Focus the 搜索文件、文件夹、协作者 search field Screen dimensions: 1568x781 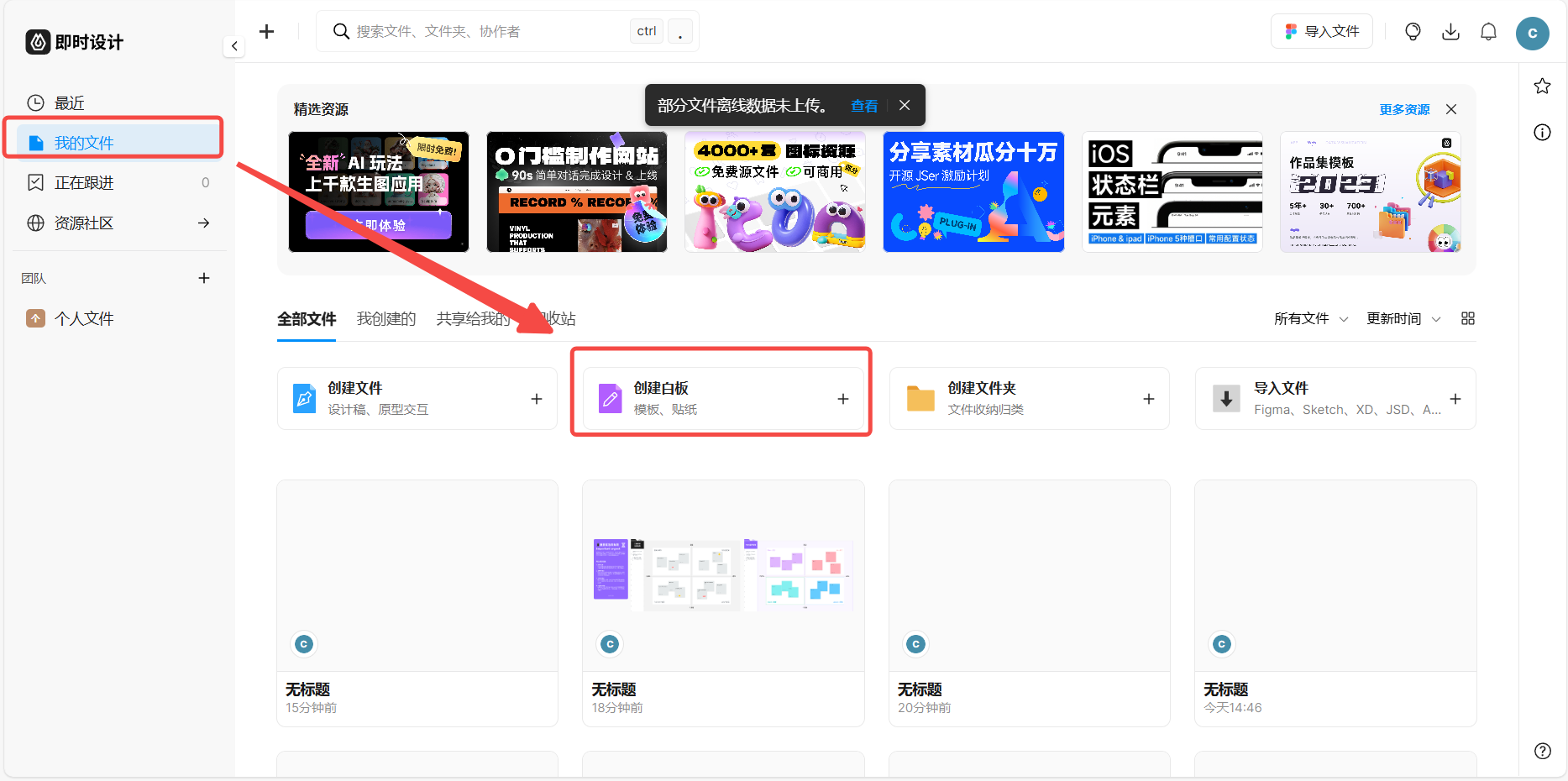[507, 31]
